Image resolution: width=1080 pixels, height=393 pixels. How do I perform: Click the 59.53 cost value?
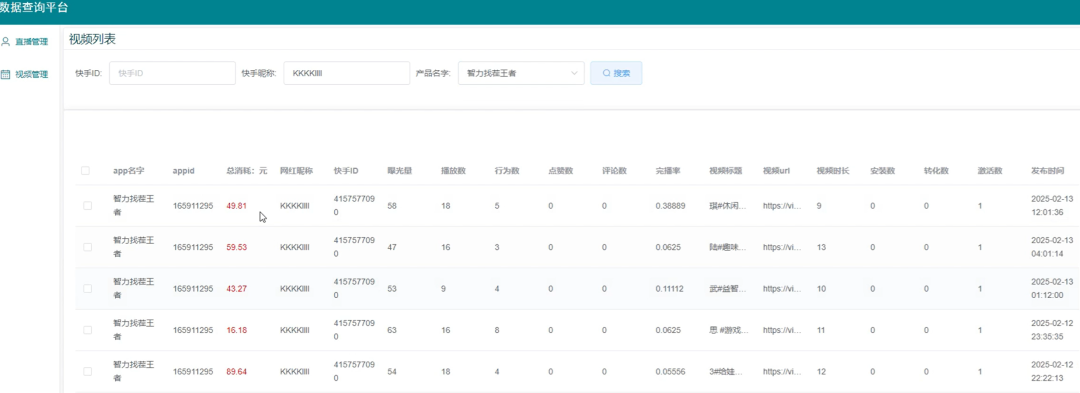coord(236,246)
